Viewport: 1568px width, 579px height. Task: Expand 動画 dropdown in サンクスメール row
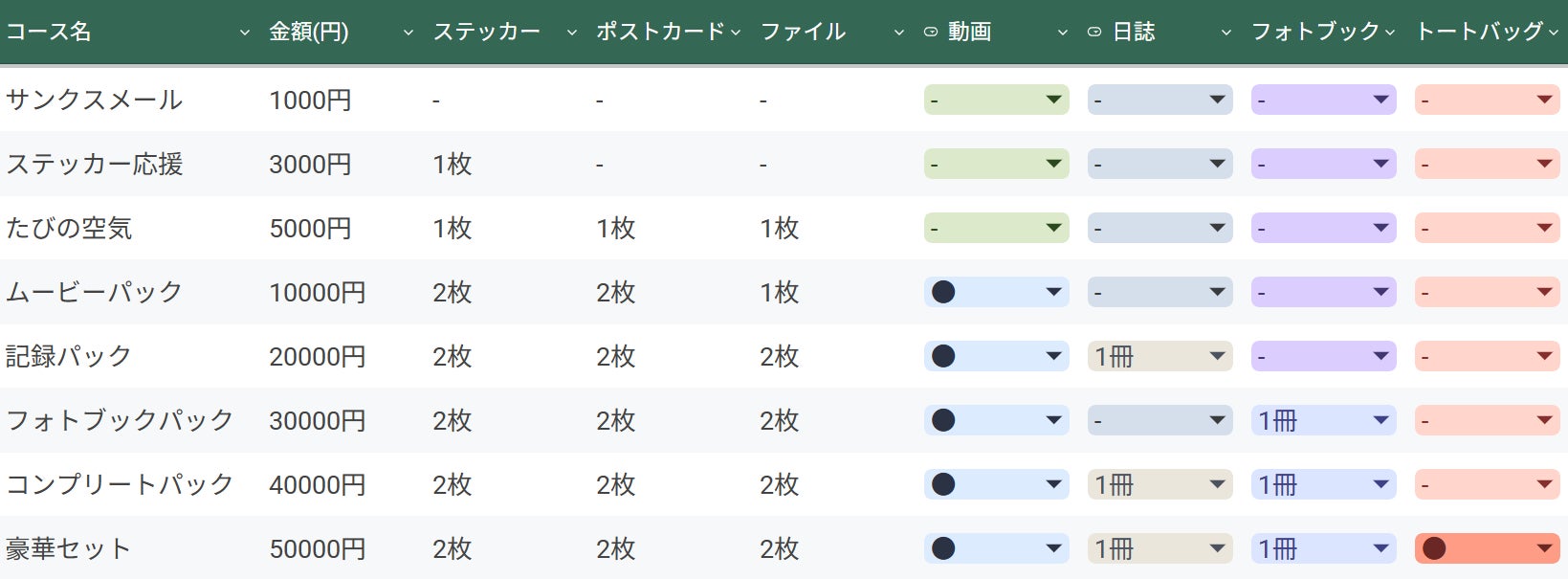1053,100
